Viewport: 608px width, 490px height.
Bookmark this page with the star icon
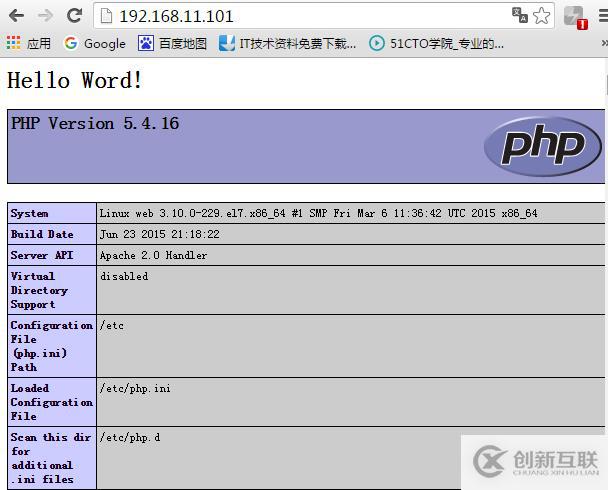click(541, 16)
